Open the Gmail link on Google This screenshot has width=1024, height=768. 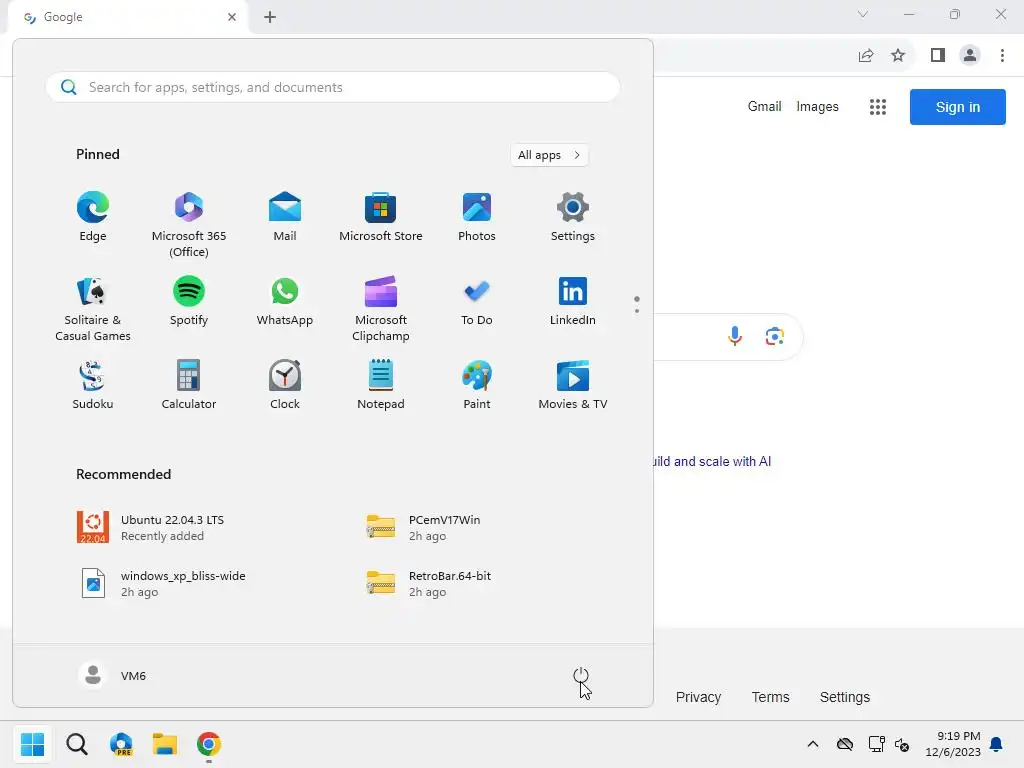(x=764, y=106)
